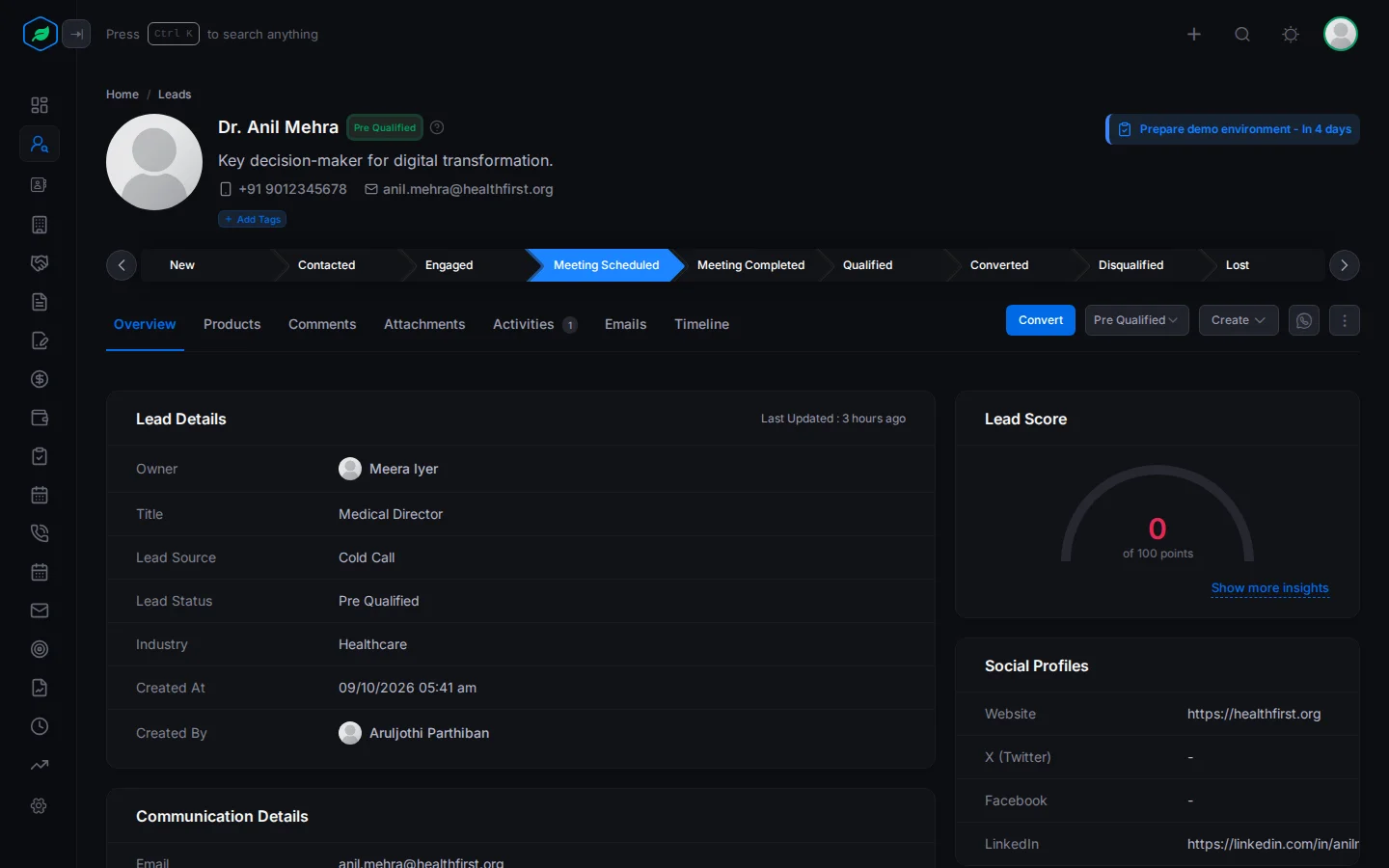This screenshot has width=1389, height=868.
Task: Open the mail envelope sidebar icon
Action: pyautogui.click(x=40, y=610)
